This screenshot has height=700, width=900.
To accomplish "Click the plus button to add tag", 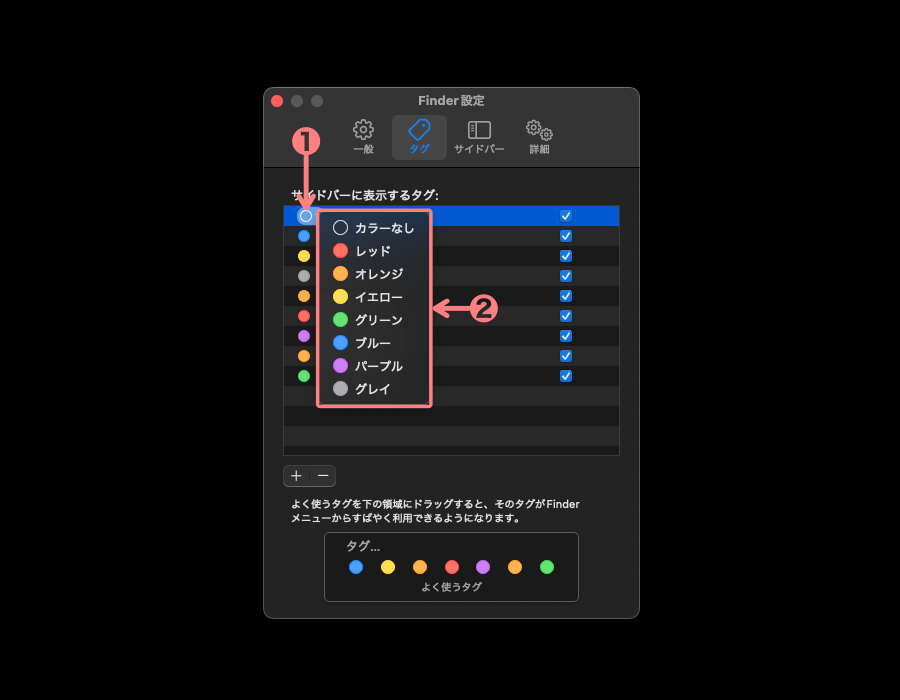I will 296,476.
